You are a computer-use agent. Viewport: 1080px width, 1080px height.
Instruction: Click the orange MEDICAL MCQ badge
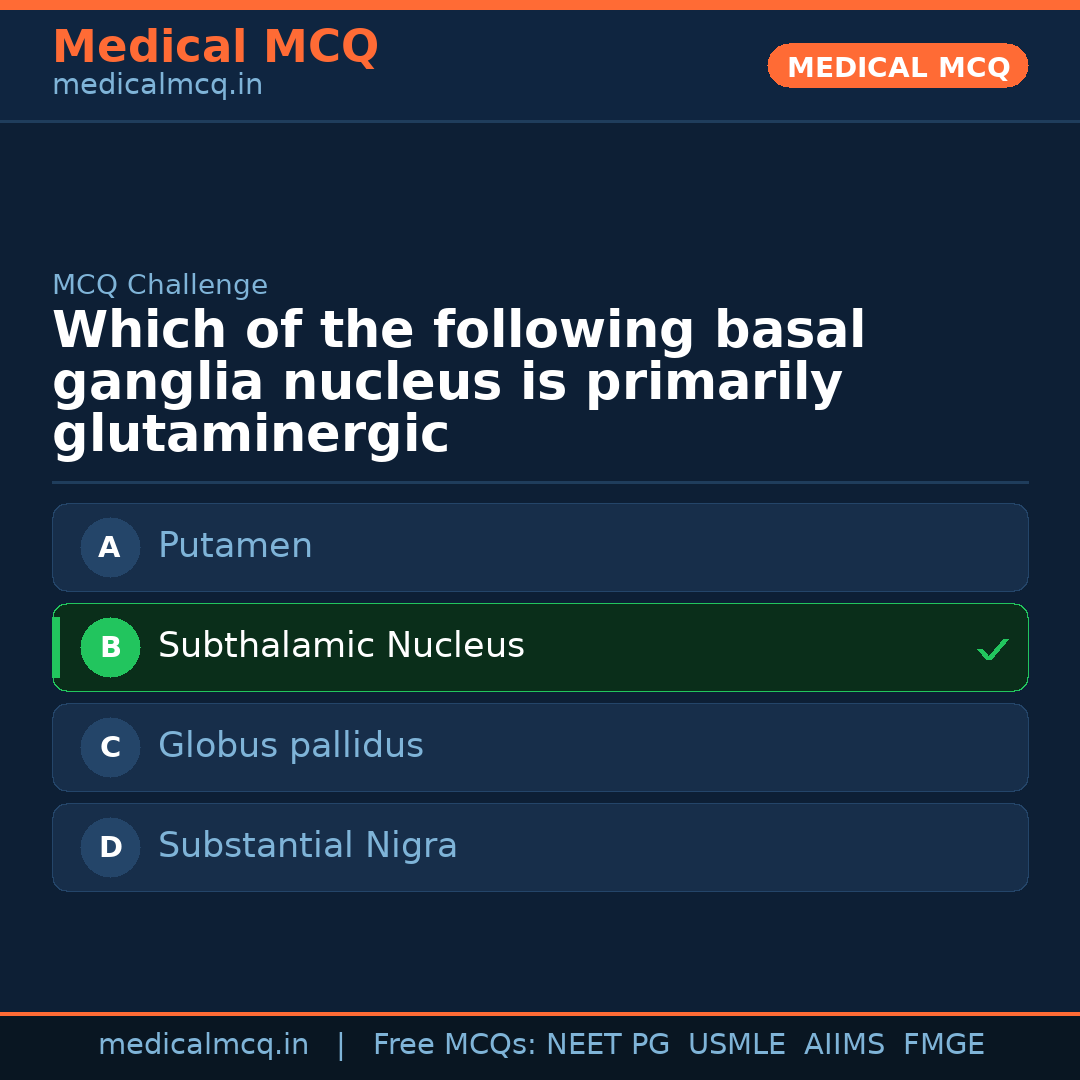click(x=897, y=66)
